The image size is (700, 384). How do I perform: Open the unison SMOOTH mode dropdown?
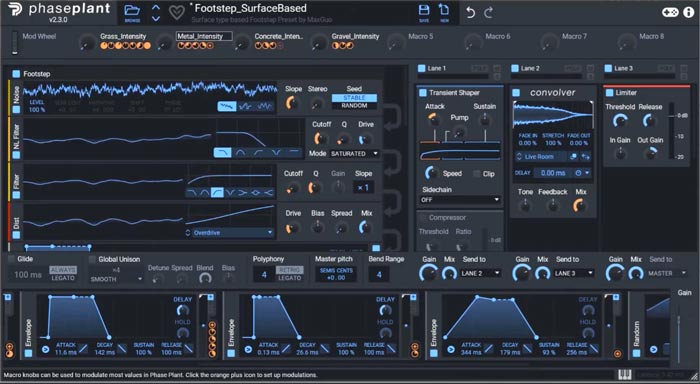tap(116, 279)
